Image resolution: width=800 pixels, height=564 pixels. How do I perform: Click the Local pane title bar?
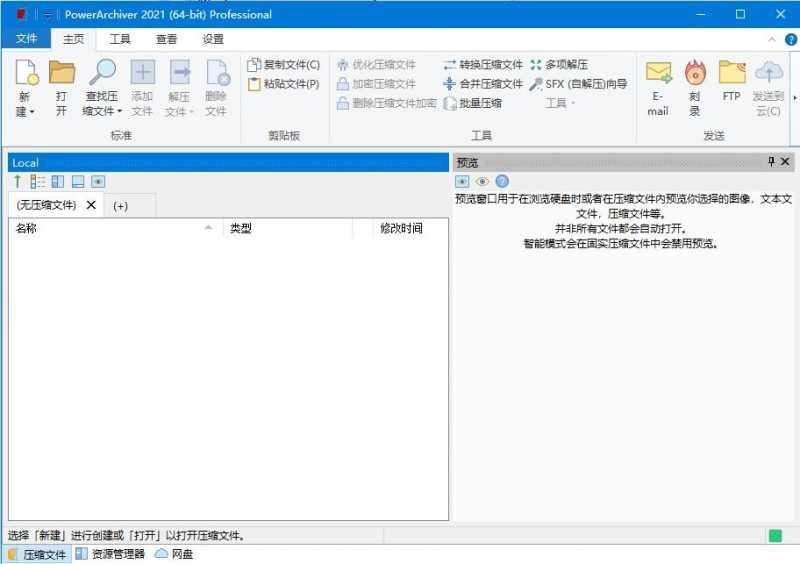[x=228, y=162]
